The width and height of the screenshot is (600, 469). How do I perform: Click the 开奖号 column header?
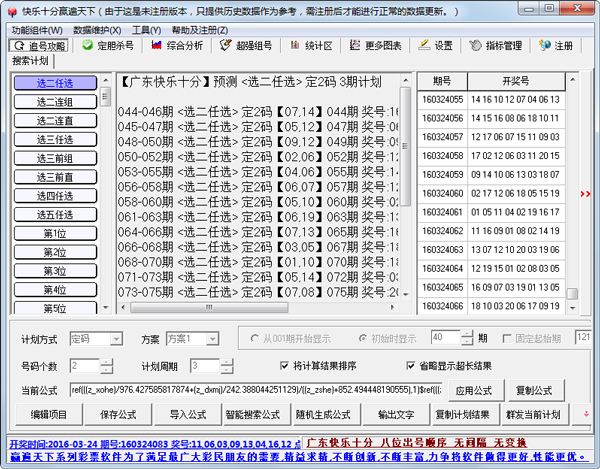click(x=516, y=81)
